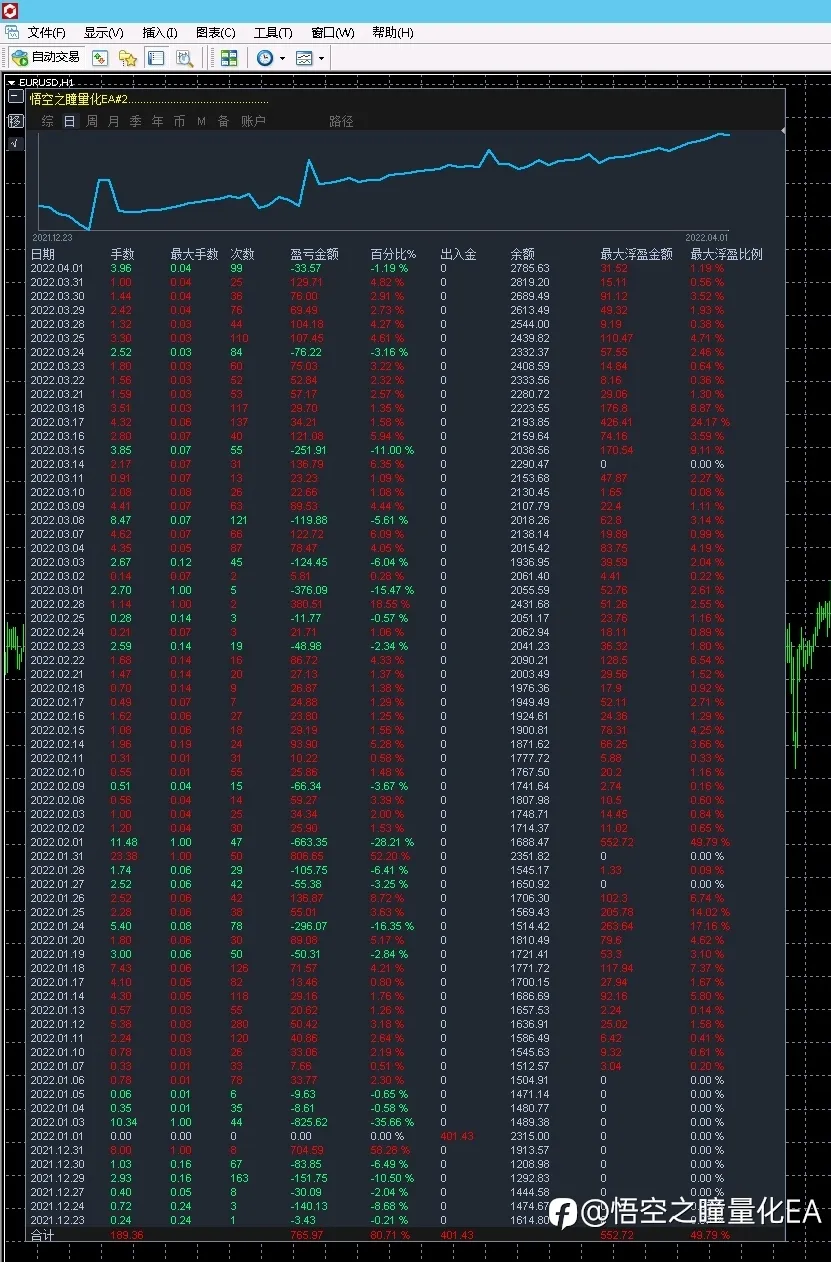Click the Strategy Tester magnifier icon
Screen dimensions: 831x1262
pyautogui.click(x=184, y=58)
